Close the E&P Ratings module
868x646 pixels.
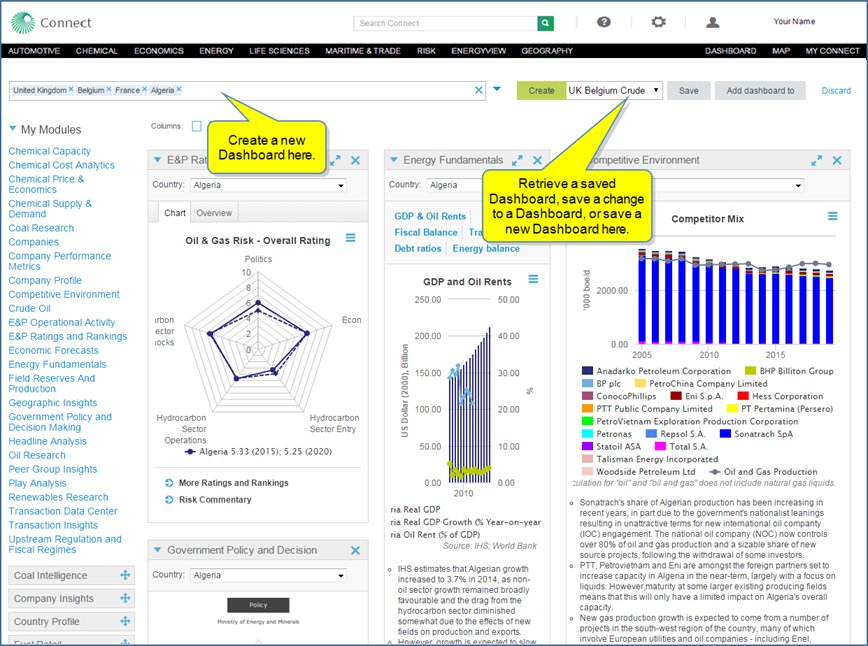coord(355,161)
